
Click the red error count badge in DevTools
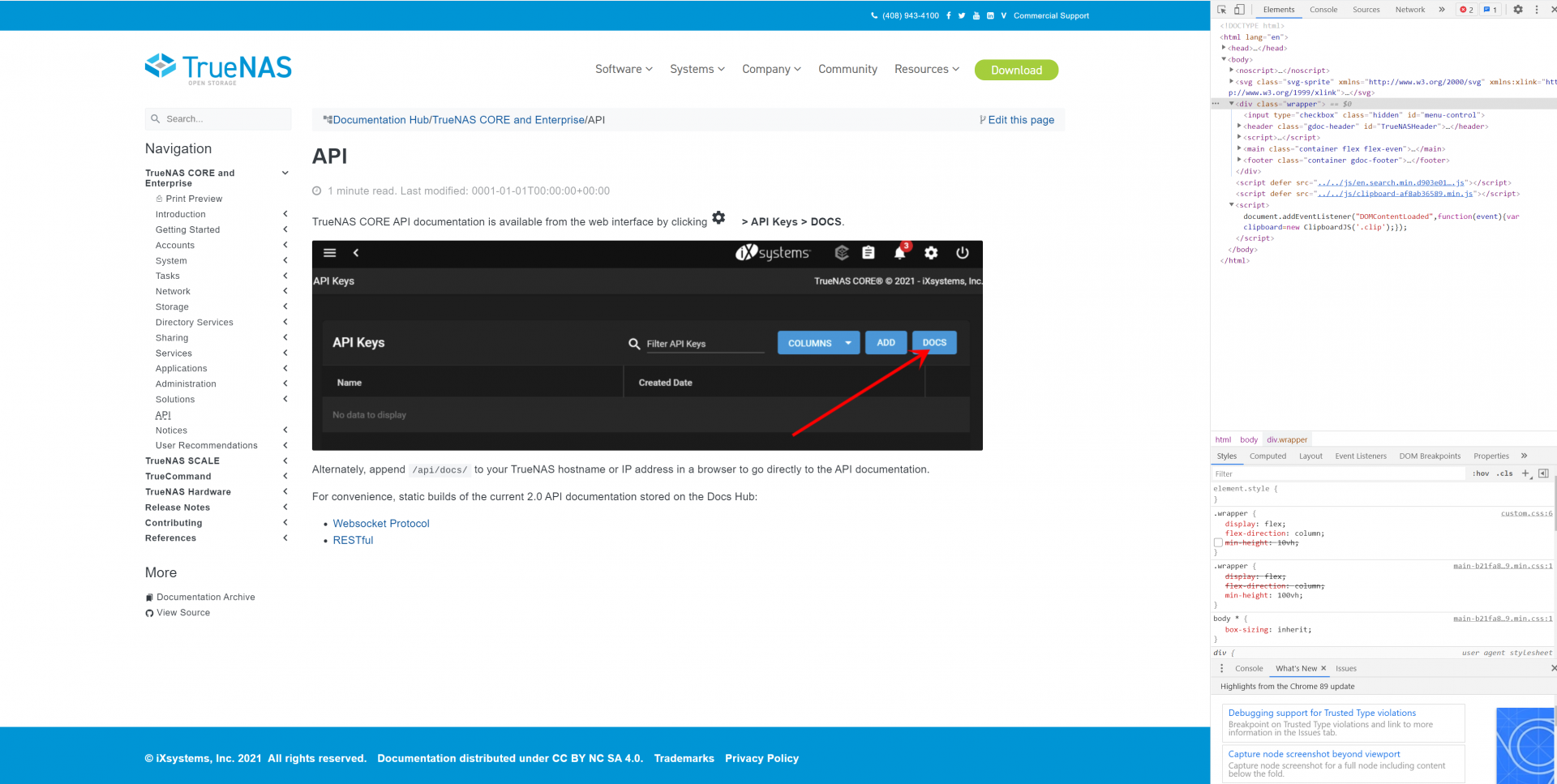1466,10
